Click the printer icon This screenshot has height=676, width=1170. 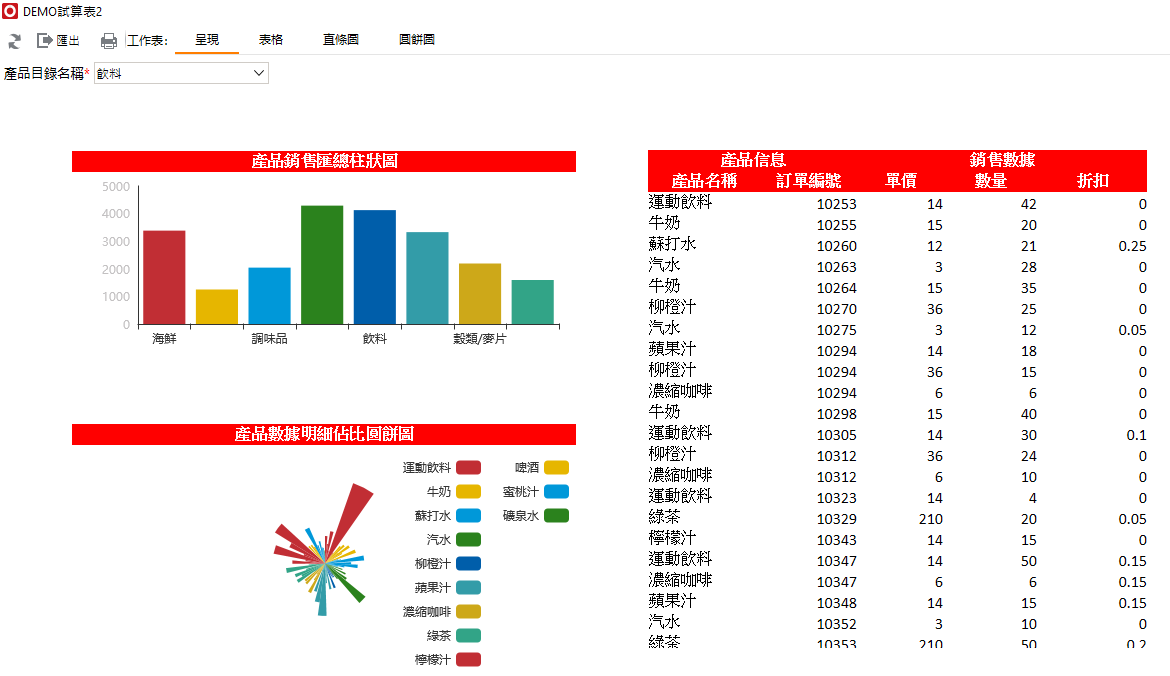pyautogui.click(x=109, y=41)
